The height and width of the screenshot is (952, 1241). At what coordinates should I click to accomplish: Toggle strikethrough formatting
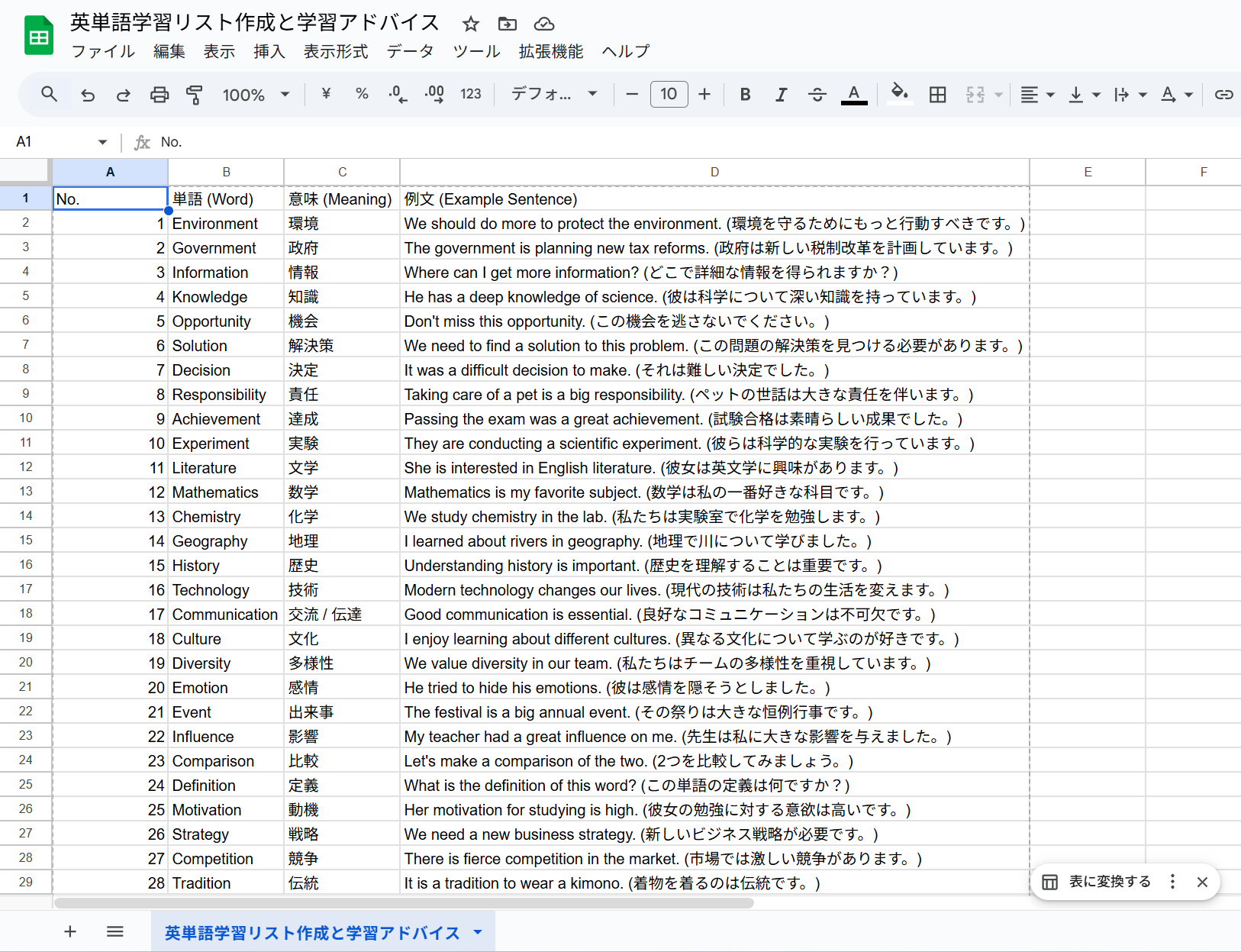(817, 94)
